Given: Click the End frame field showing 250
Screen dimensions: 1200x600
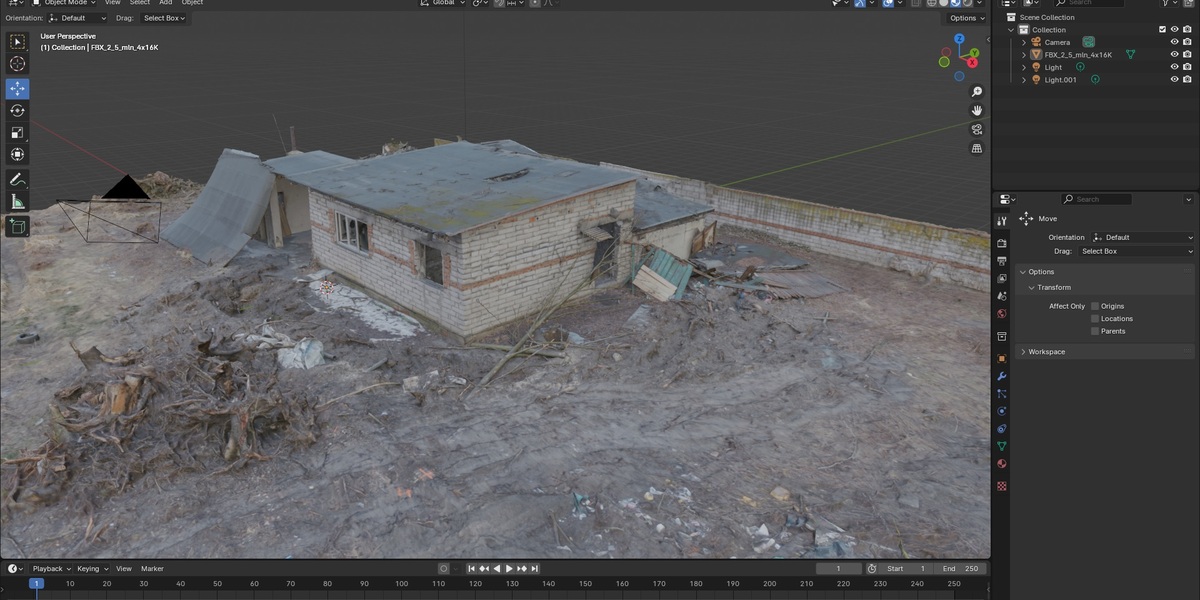Looking at the screenshot, I should coord(961,569).
